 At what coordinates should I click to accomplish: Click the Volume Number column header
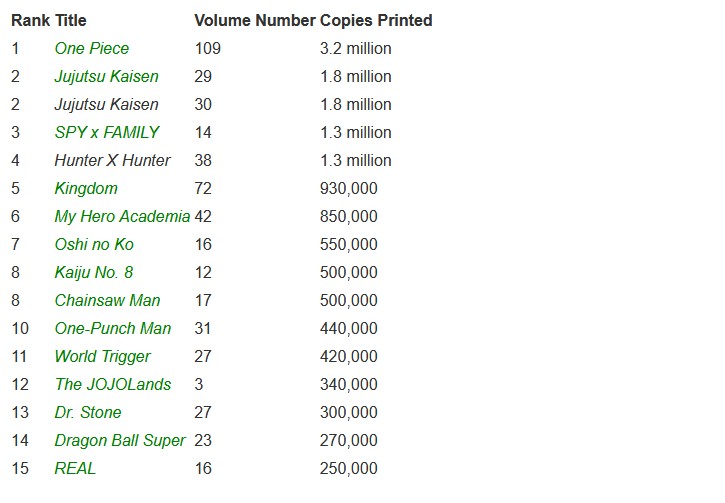pos(254,20)
